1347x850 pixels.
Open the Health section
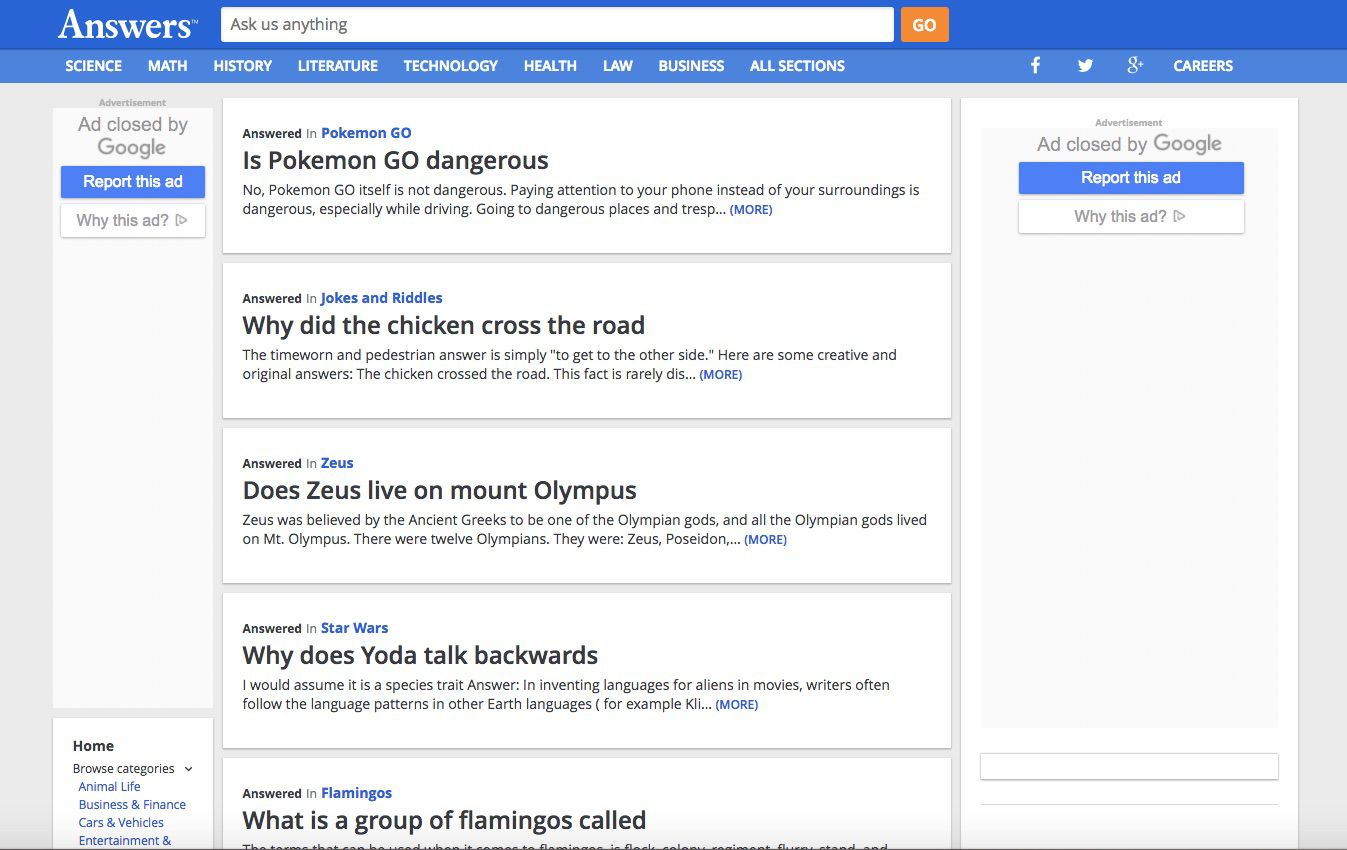click(550, 66)
